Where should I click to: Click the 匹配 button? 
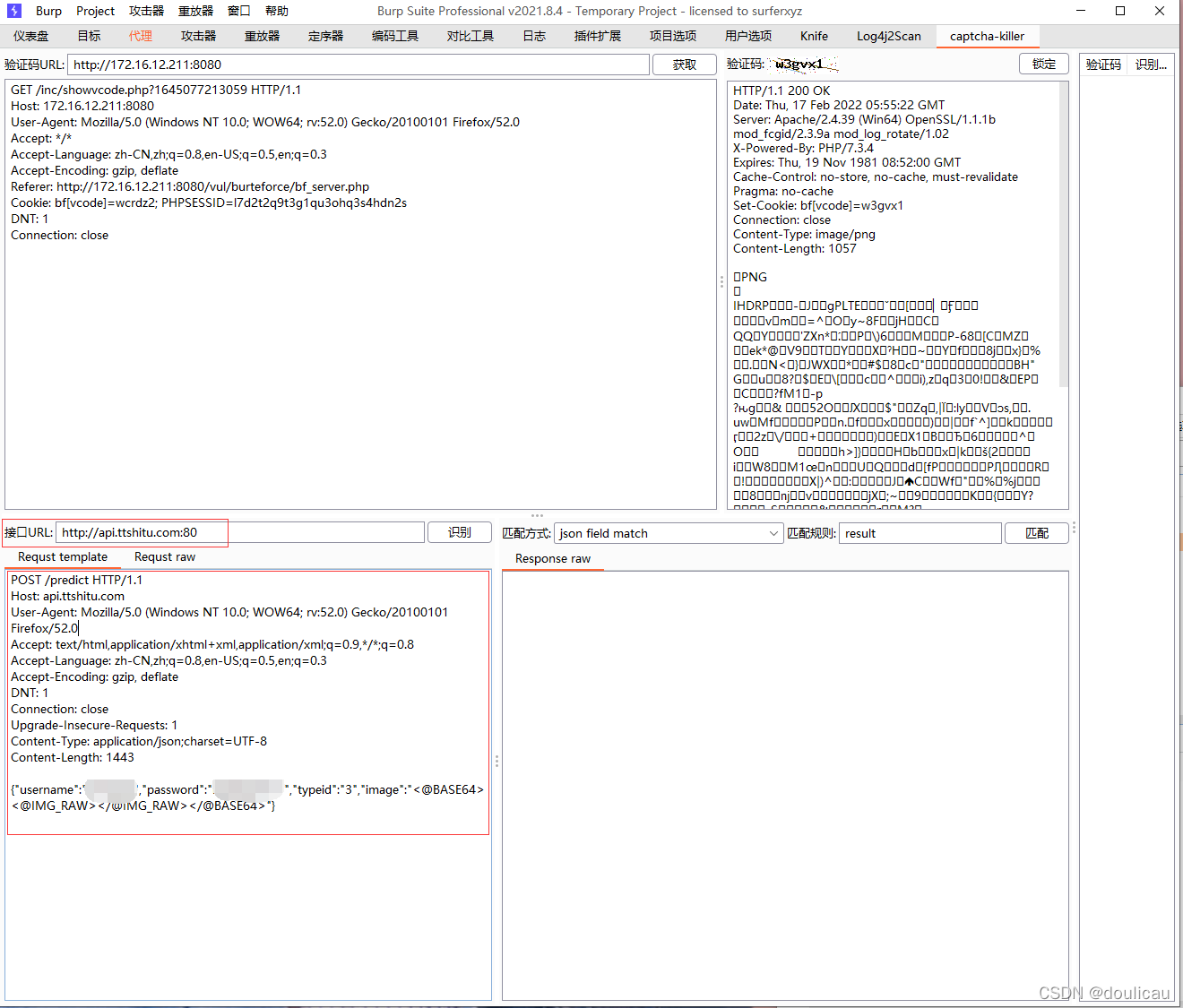pyautogui.click(x=1037, y=533)
